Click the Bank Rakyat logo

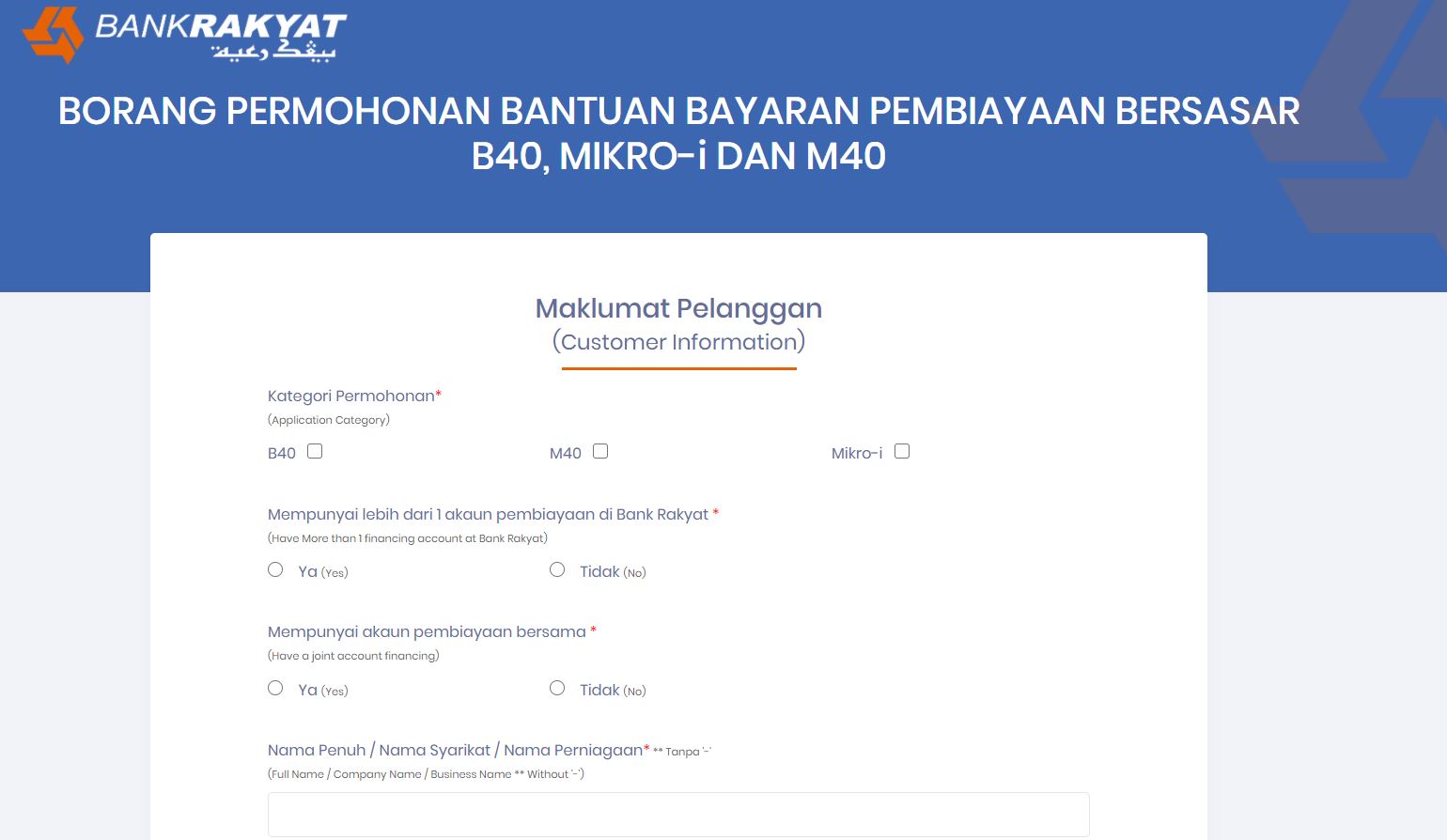point(184,36)
